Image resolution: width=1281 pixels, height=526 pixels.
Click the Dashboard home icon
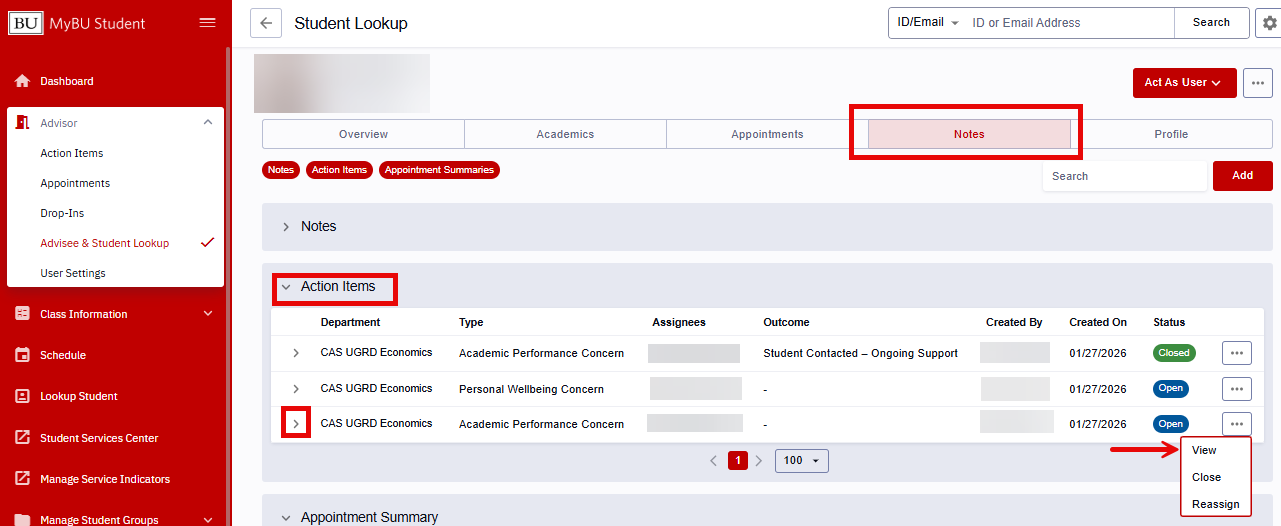pos(22,81)
